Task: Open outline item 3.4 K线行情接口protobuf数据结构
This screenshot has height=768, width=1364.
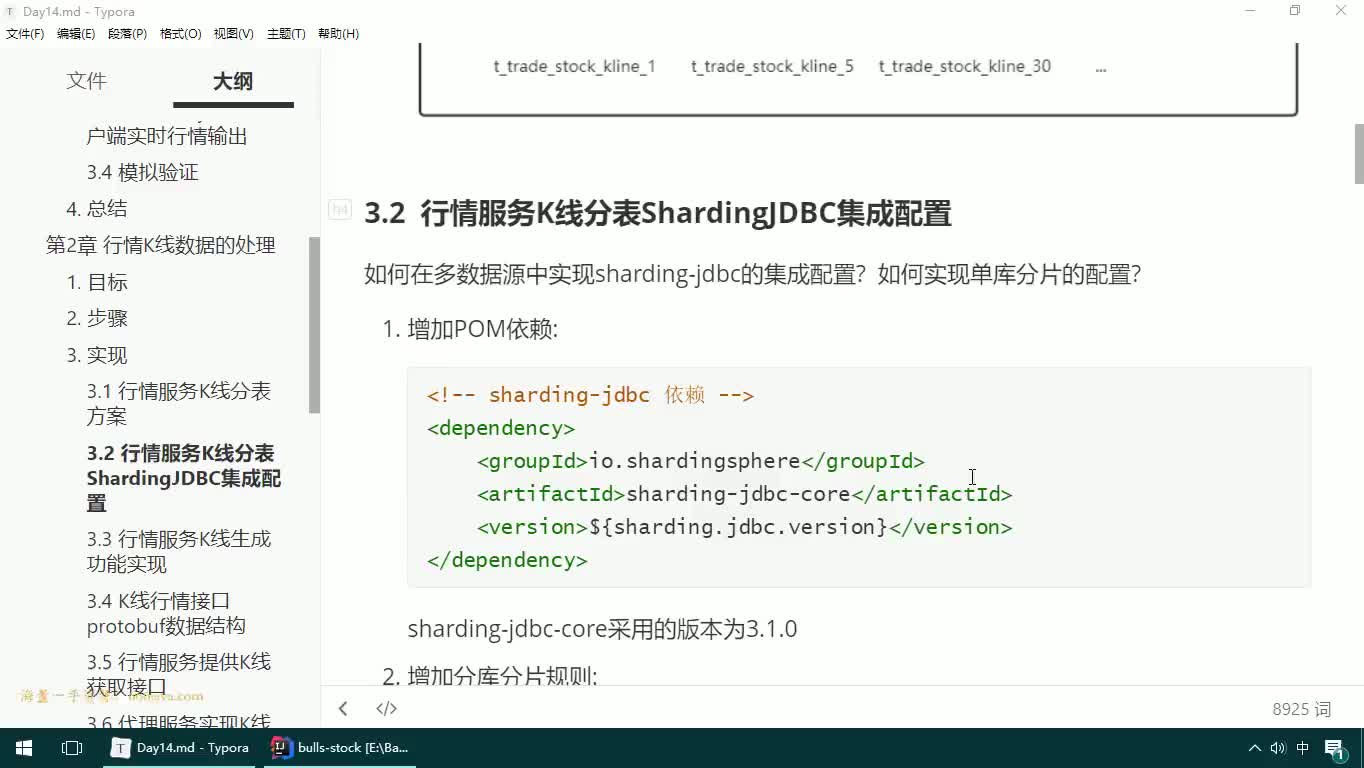Action: tap(166, 613)
